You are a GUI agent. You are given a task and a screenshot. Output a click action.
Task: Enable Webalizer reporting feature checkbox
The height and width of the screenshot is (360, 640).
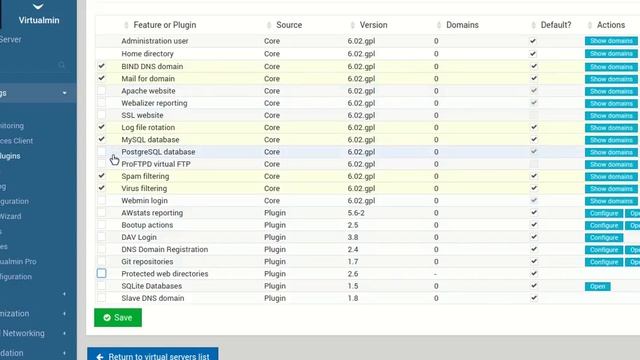(101, 103)
